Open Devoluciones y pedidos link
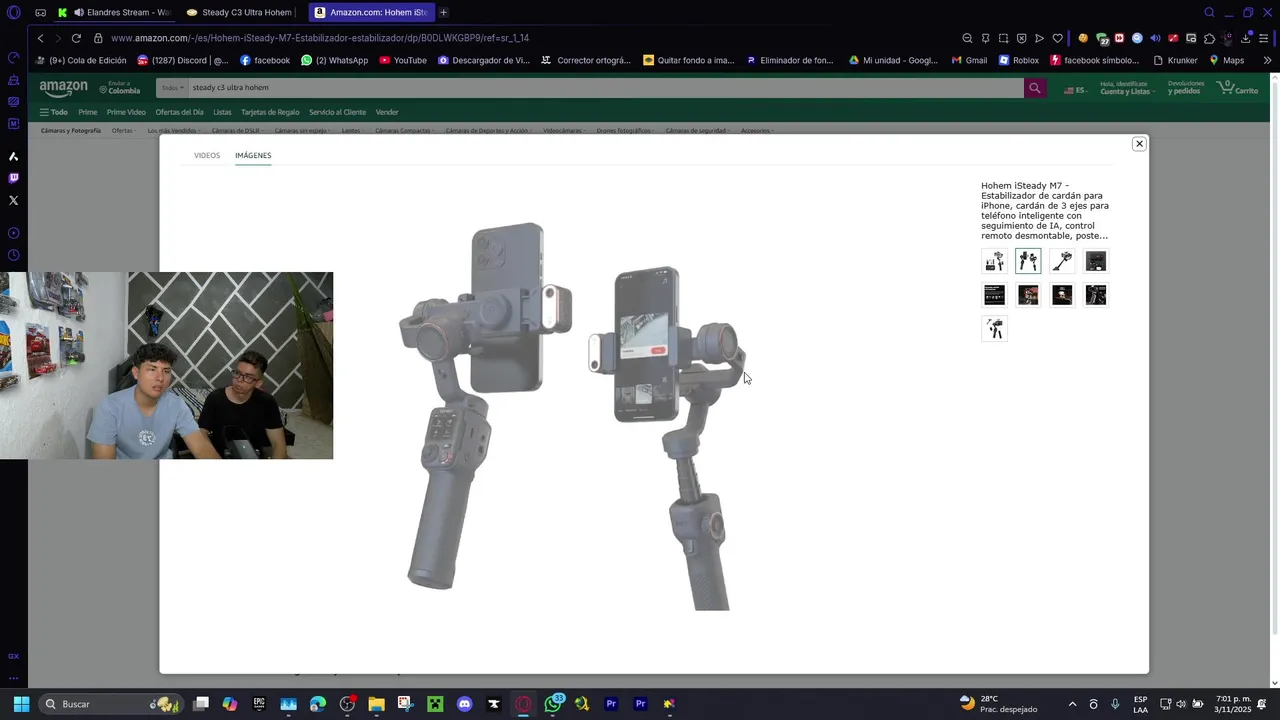 [1186, 88]
